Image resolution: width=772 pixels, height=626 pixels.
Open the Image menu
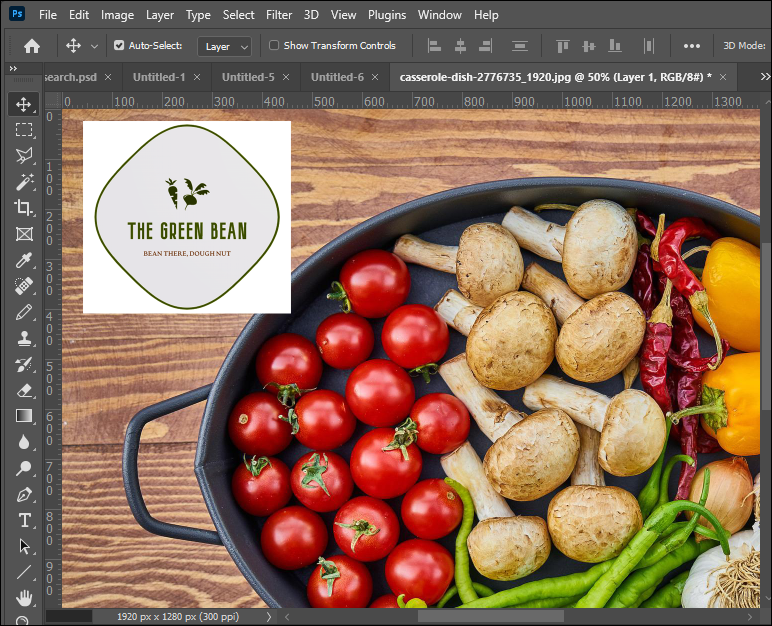coord(117,15)
